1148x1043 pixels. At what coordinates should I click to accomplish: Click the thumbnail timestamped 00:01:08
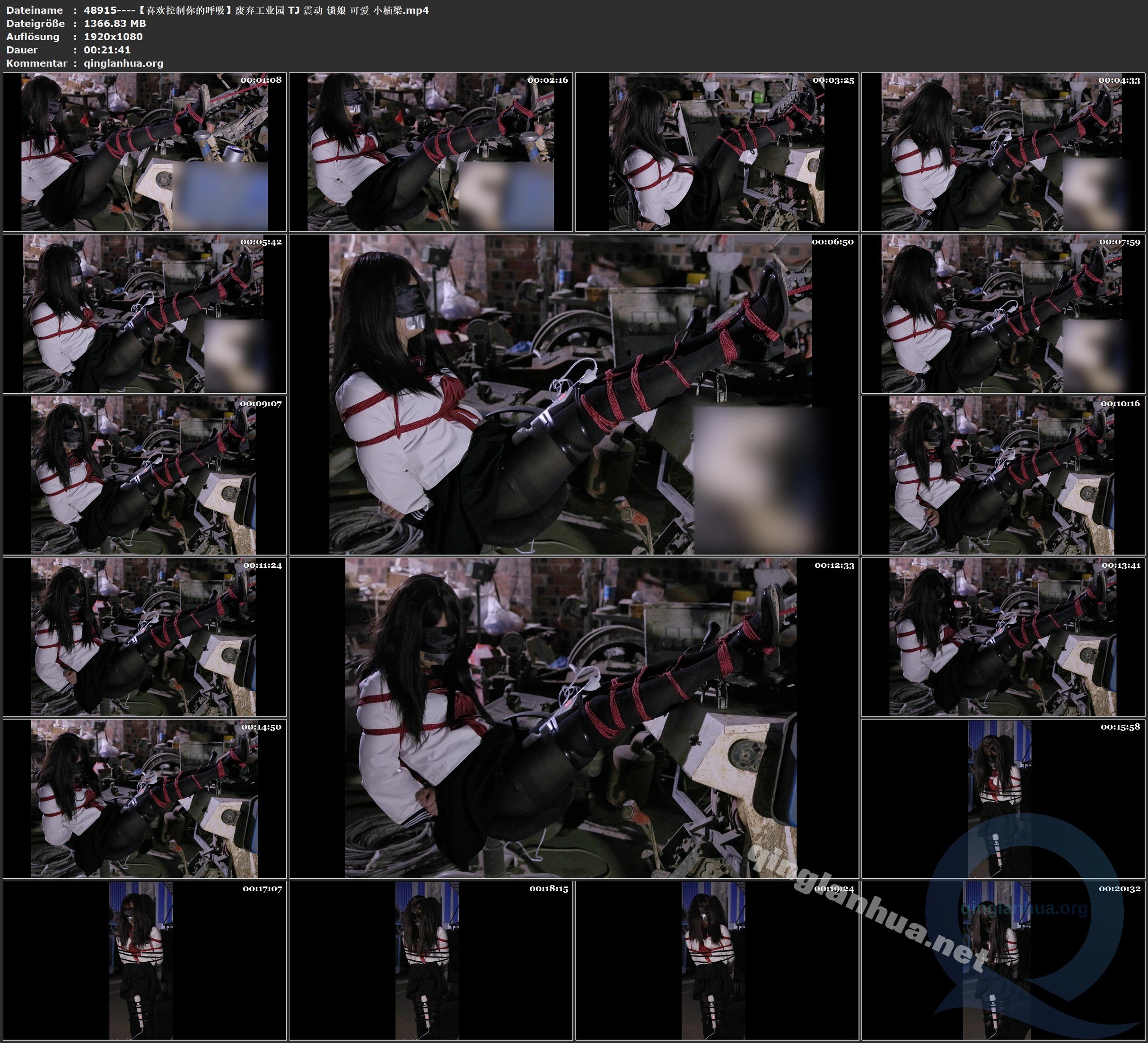click(x=145, y=152)
